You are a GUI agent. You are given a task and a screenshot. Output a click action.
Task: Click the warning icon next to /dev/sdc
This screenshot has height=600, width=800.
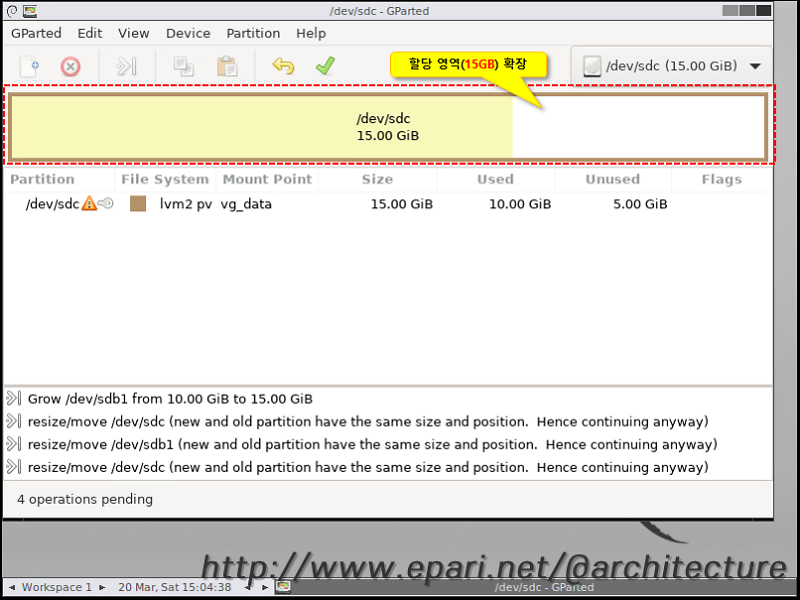coord(89,204)
